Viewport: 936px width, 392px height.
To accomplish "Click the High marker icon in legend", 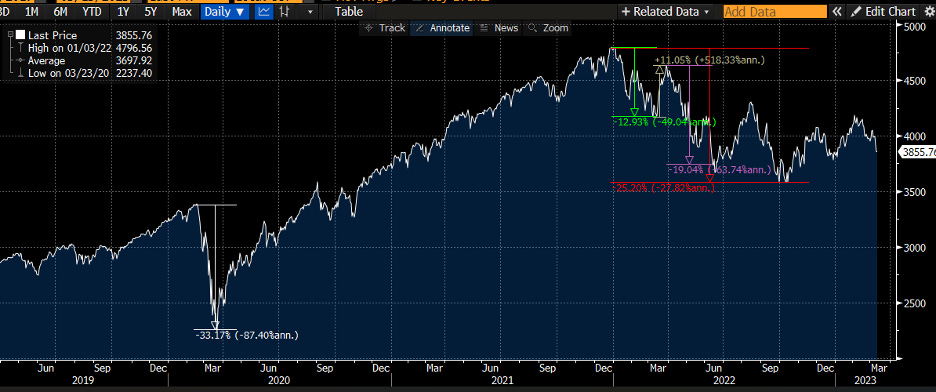I will 21,48.
